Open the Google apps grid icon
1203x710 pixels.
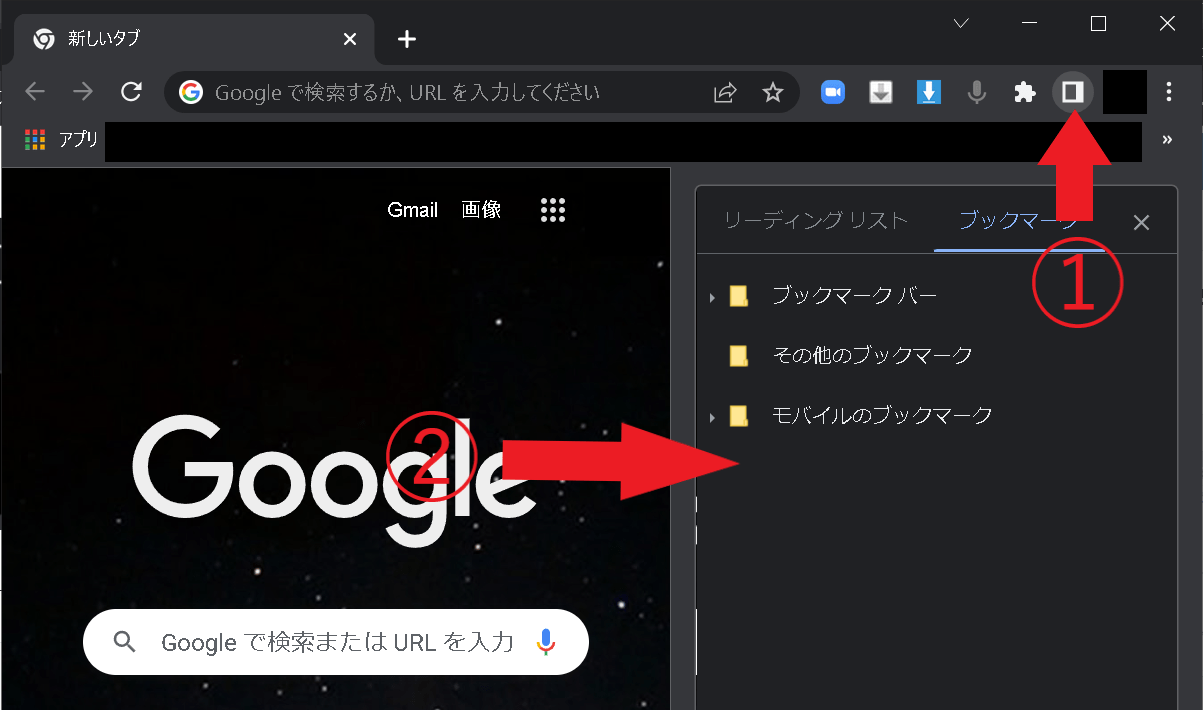pos(553,210)
